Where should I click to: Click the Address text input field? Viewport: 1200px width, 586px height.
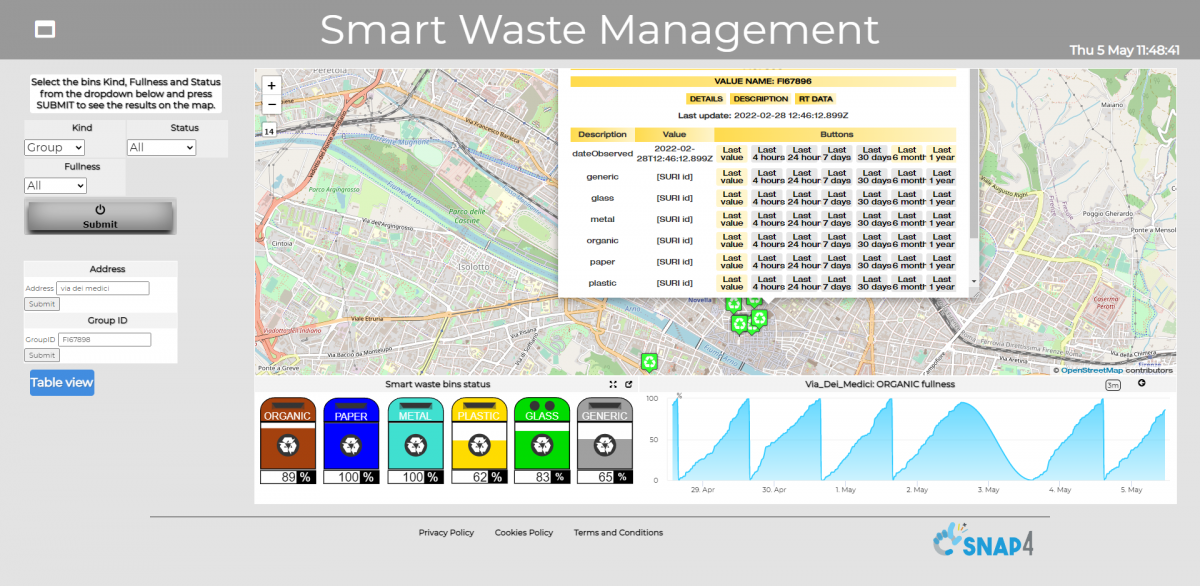(103, 288)
